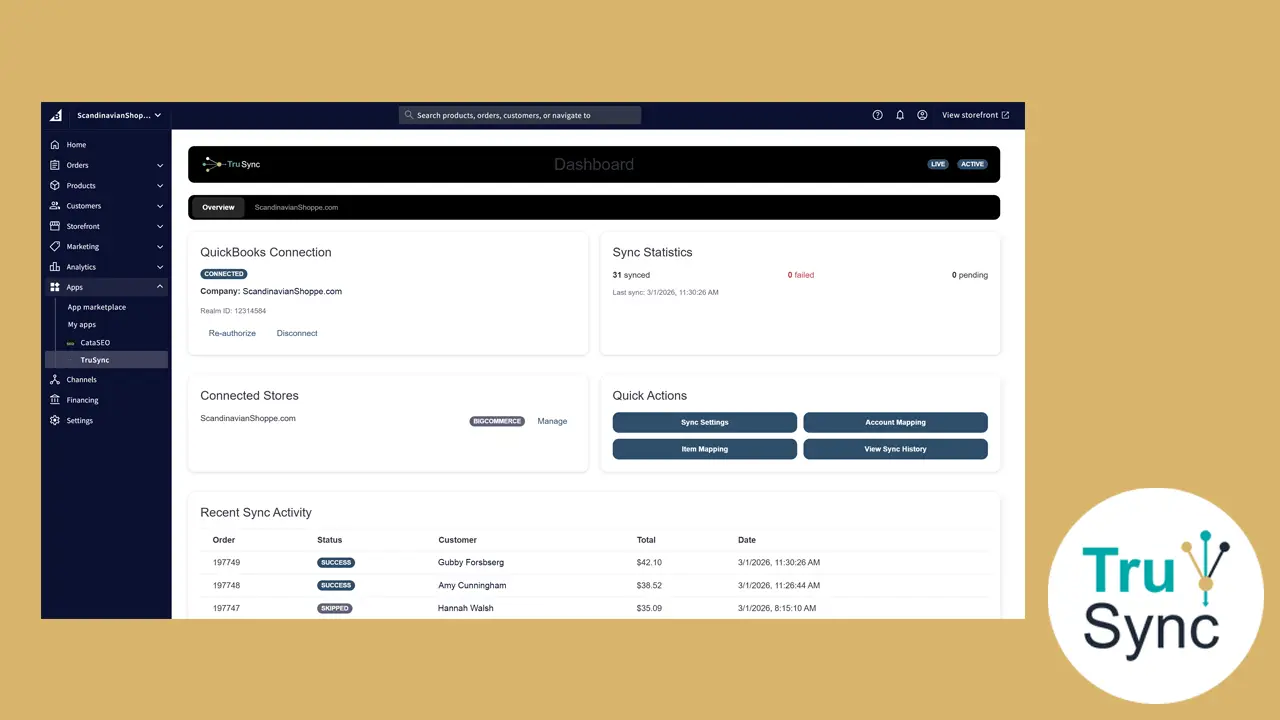Expand the Marketing menu chevron
This screenshot has width=1280, height=720.
(x=160, y=246)
